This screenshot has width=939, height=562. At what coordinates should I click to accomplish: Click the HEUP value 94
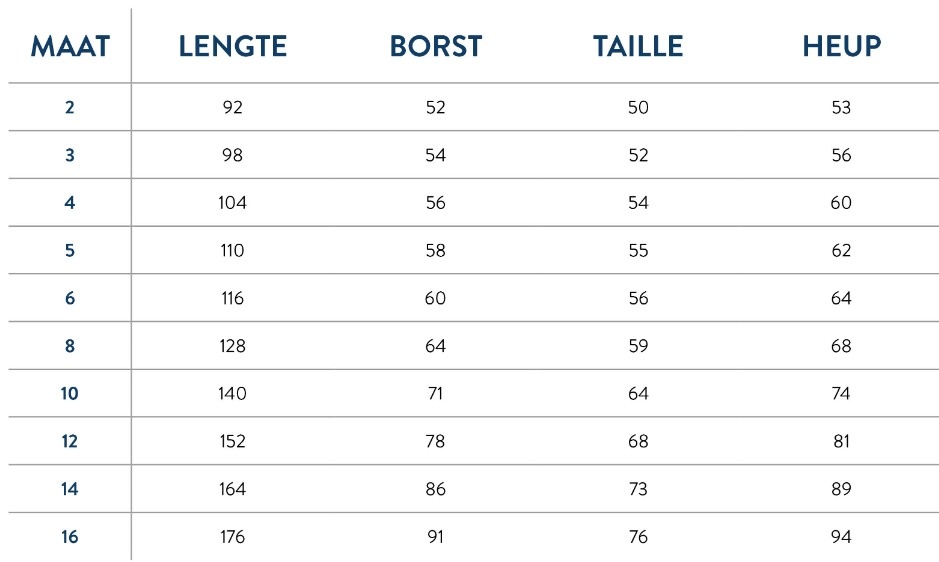(x=841, y=537)
